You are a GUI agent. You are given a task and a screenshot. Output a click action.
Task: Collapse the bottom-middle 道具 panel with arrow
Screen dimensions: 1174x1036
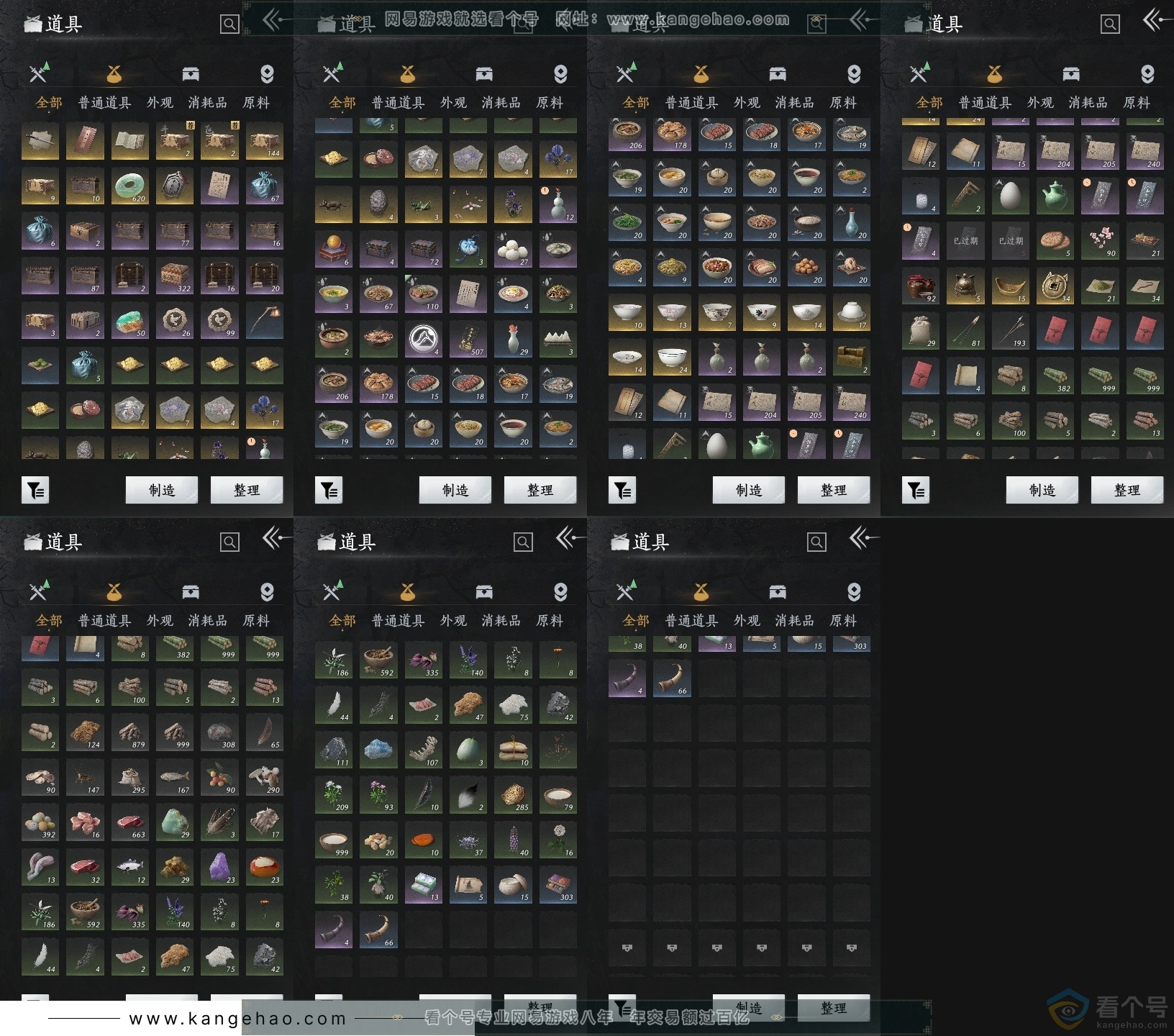coord(570,538)
